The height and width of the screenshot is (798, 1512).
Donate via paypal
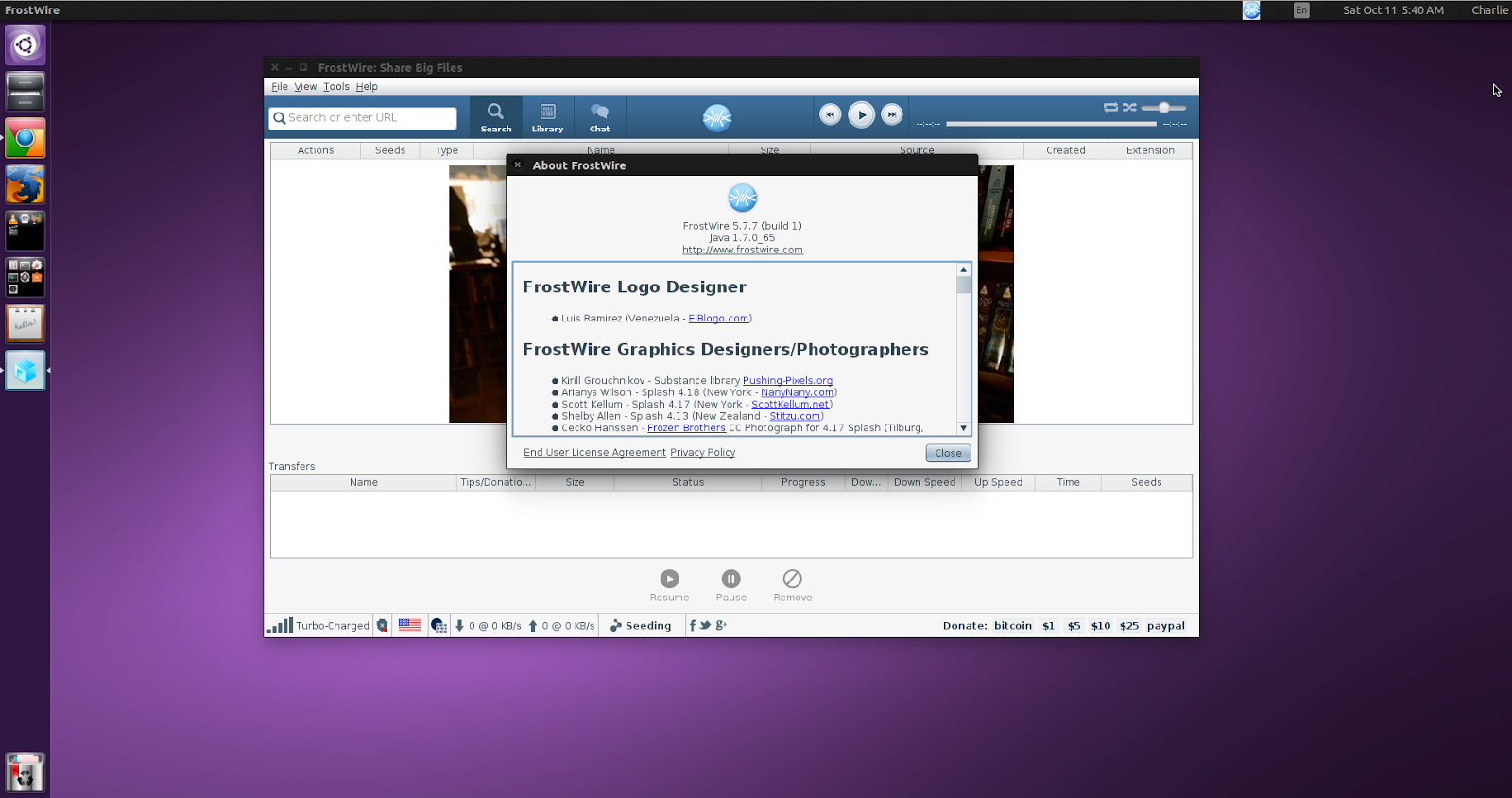[1166, 626]
